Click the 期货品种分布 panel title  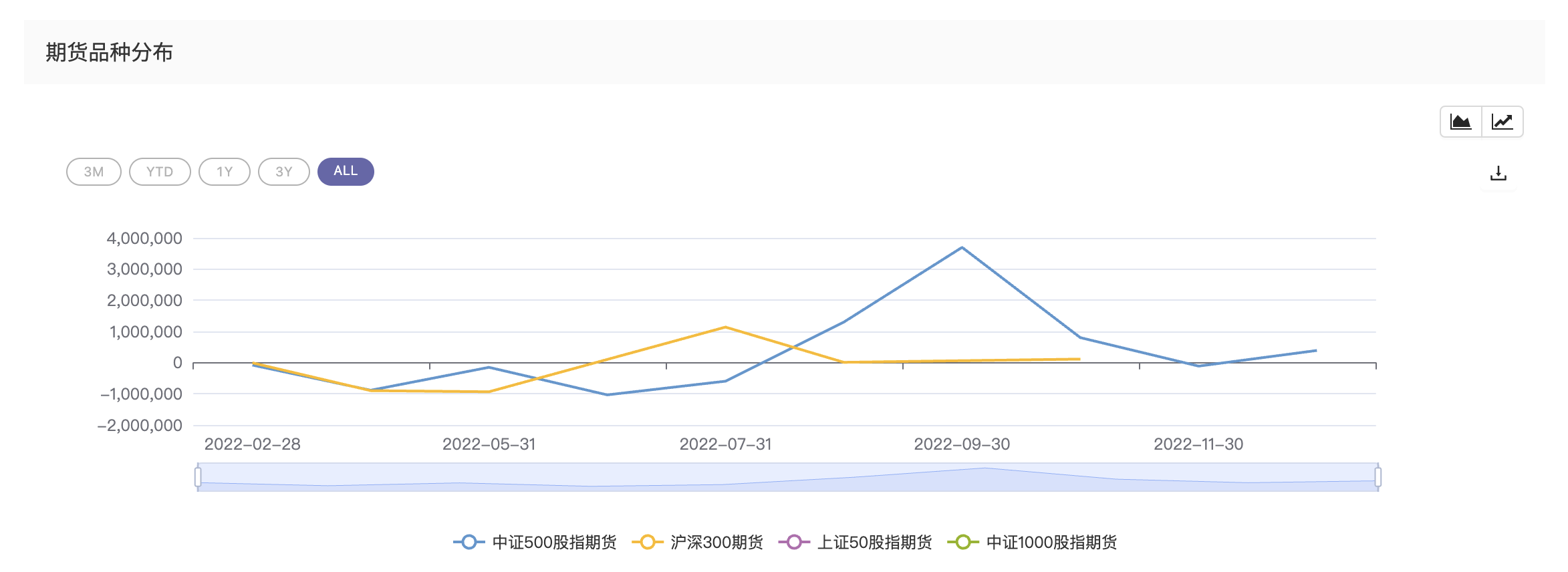tap(109, 52)
